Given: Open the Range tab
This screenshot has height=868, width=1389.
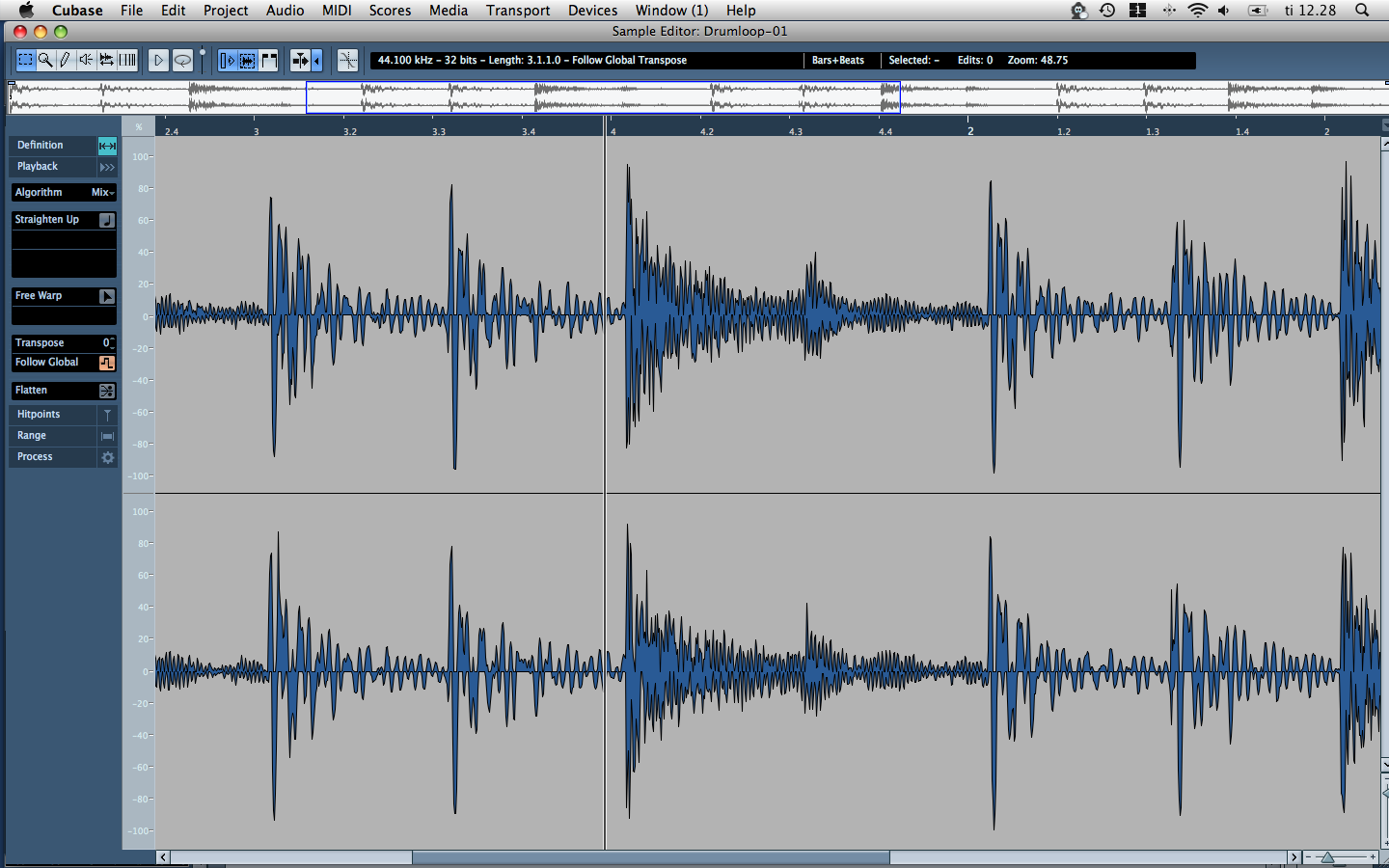Looking at the screenshot, I should [x=53, y=436].
